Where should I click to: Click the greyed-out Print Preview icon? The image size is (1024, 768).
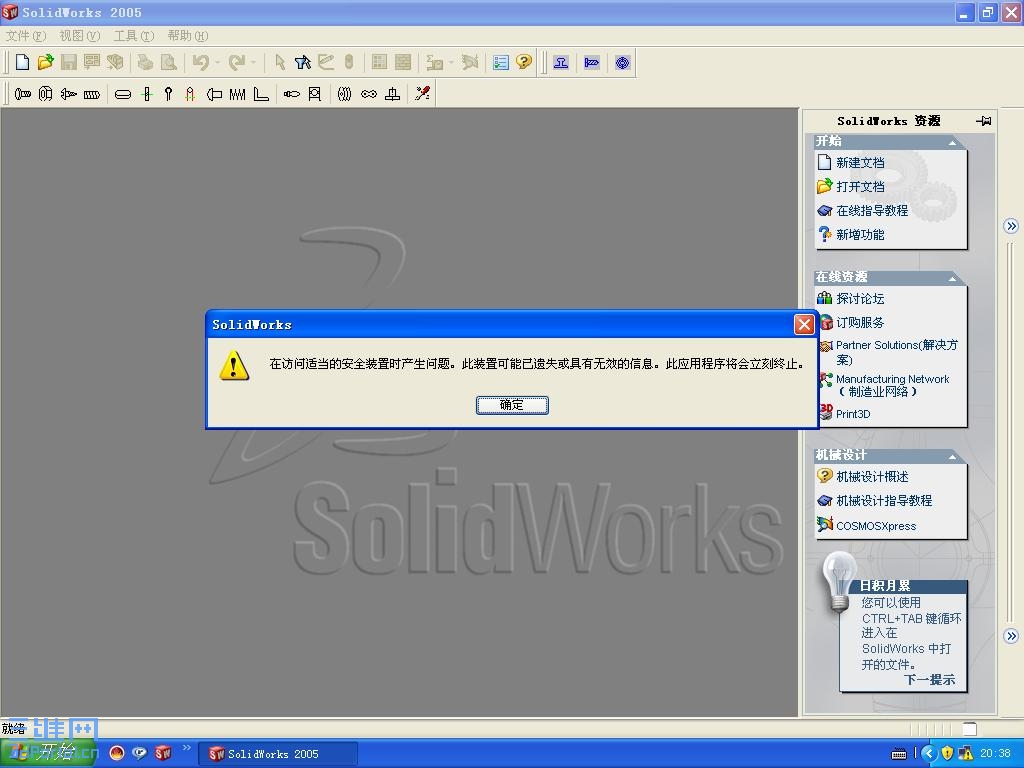(168, 62)
